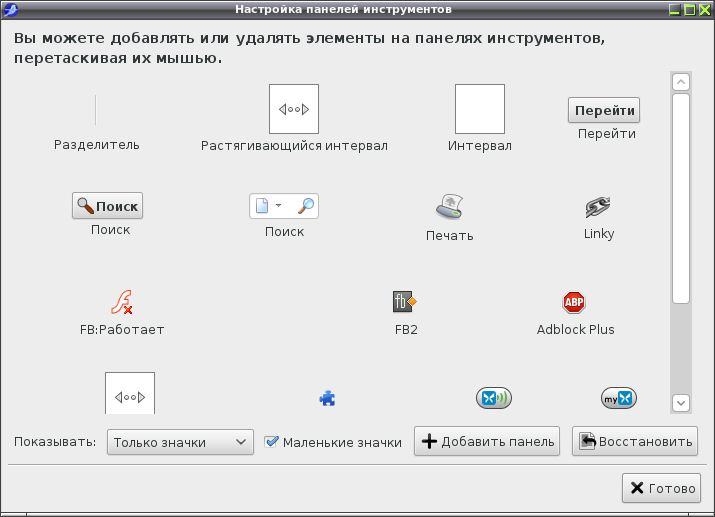The width and height of the screenshot is (715, 517).
Task: Click the scrollbar down arrow
Action: (x=681, y=403)
